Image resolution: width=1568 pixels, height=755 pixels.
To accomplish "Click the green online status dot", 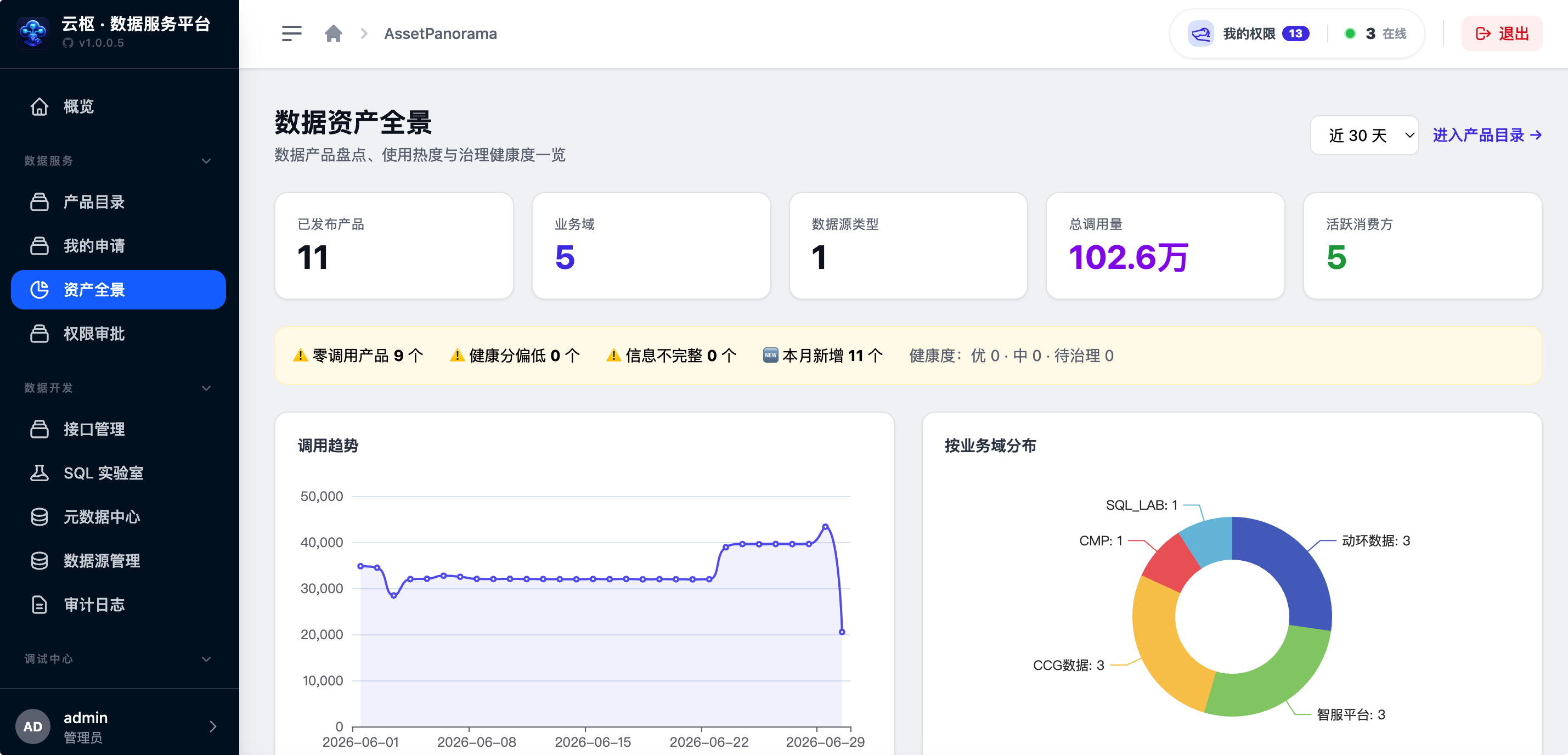I will [x=1350, y=33].
